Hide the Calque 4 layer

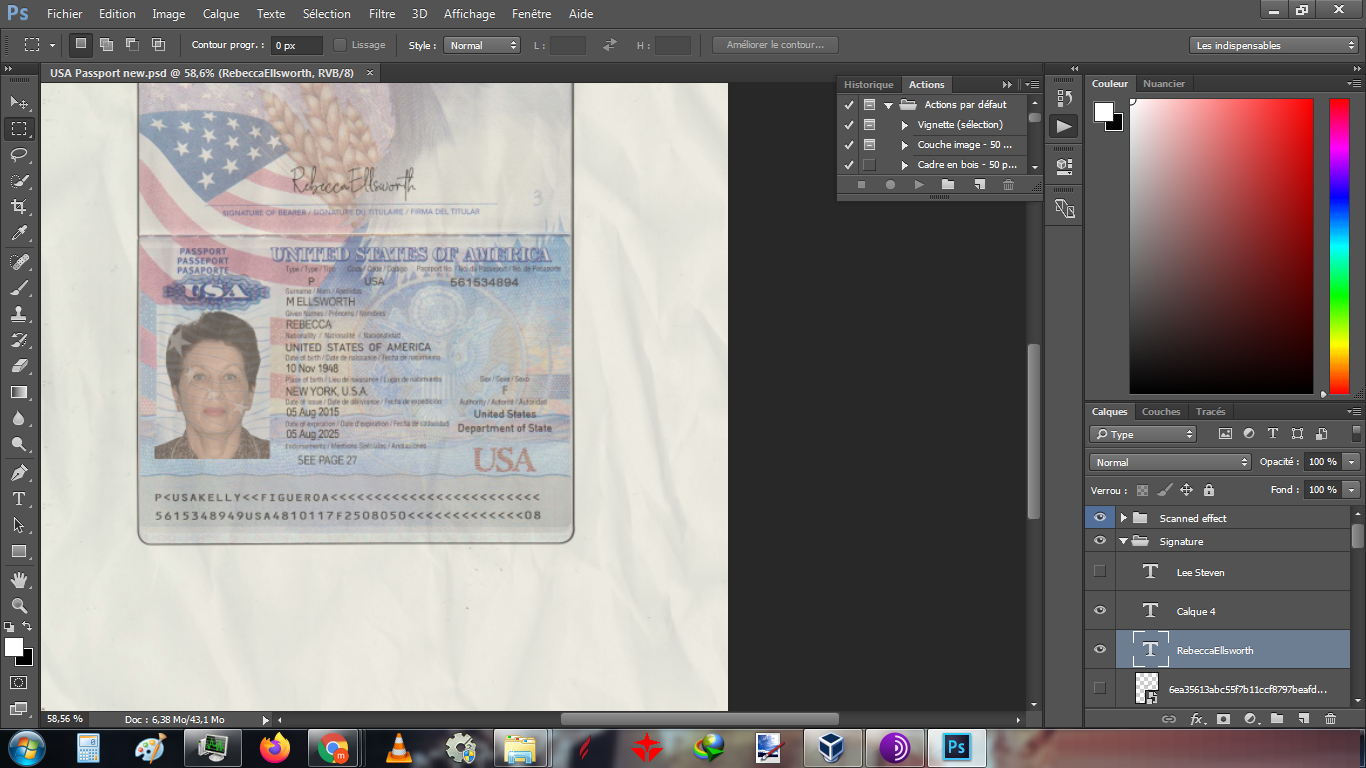pyautogui.click(x=1100, y=611)
